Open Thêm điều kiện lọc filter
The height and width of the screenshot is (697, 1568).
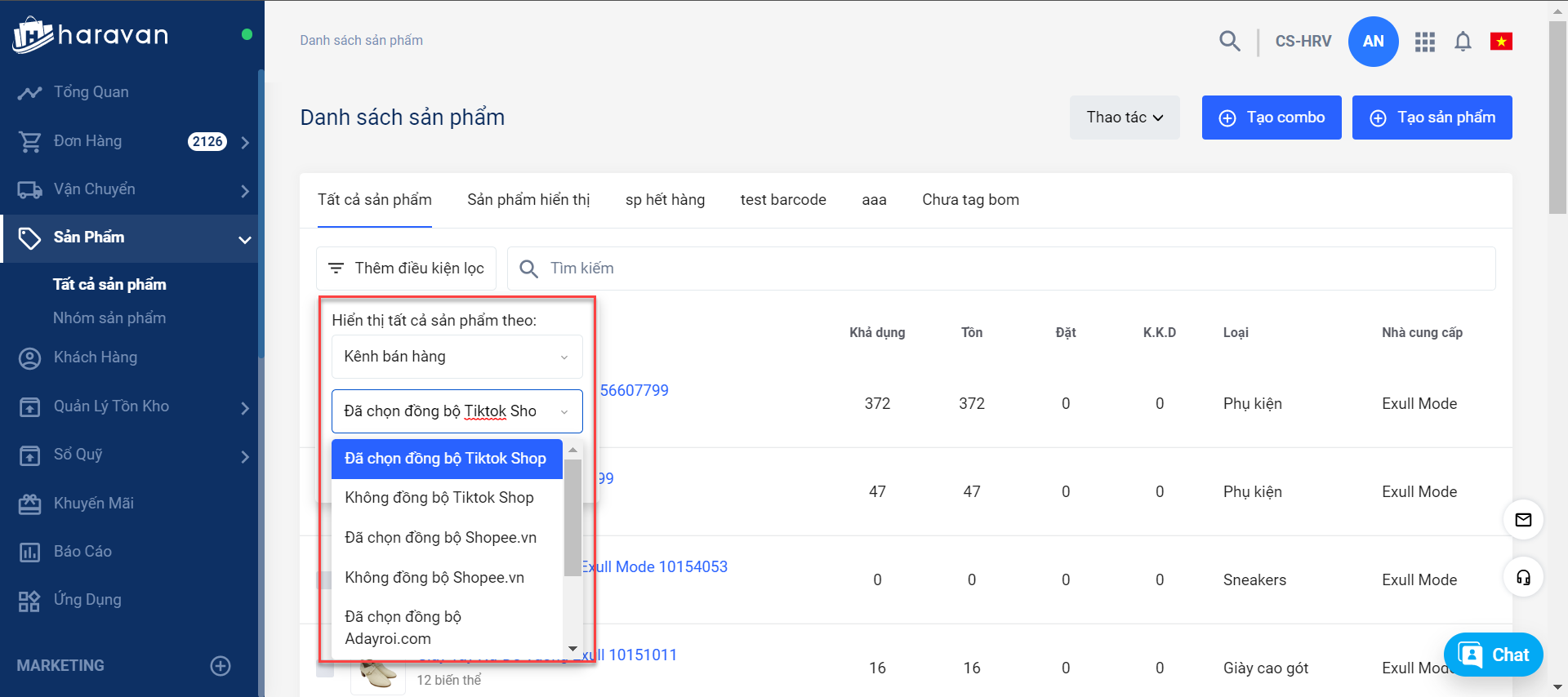pyautogui.click(x=406, y=269)
